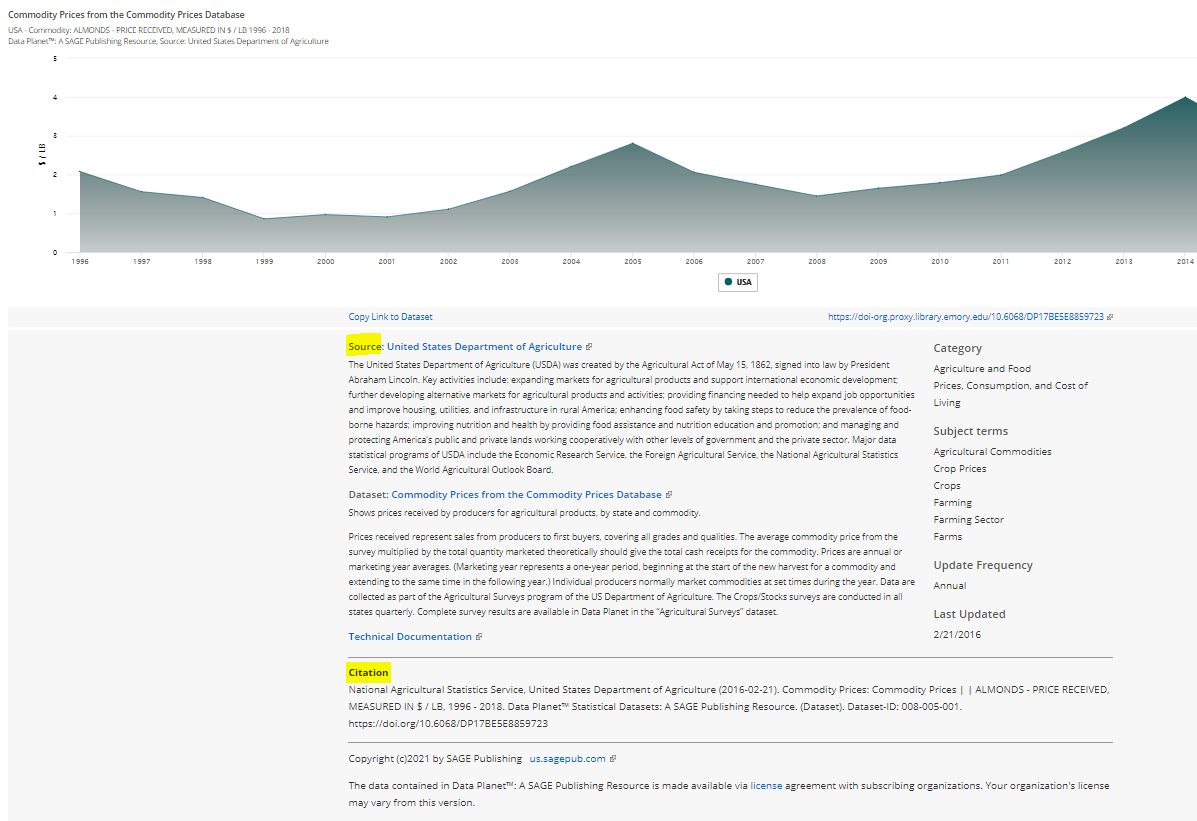
Task: Click the Crop Prices subject term
Action: 959,469
